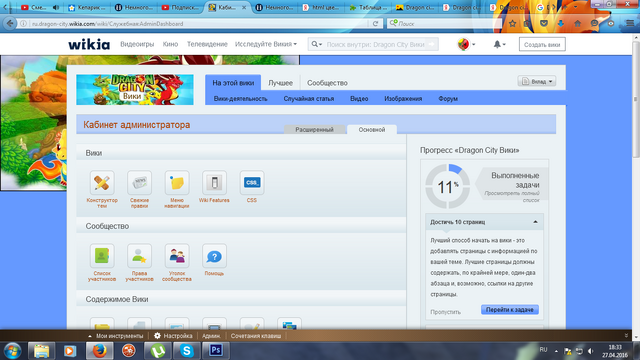640x360 pixels.
Task: Open the Меню навигации icon
Action: click(x=177, y=183)
